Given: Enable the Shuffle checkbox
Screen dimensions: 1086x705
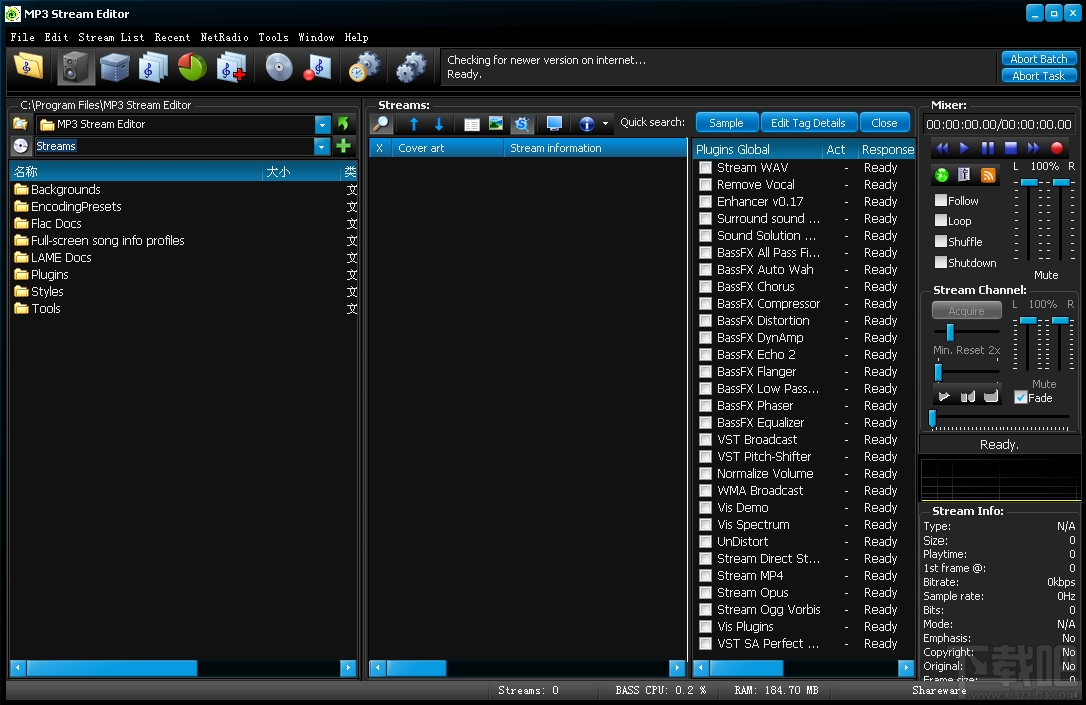Looking at the screenshot, I should pos(941,241).
